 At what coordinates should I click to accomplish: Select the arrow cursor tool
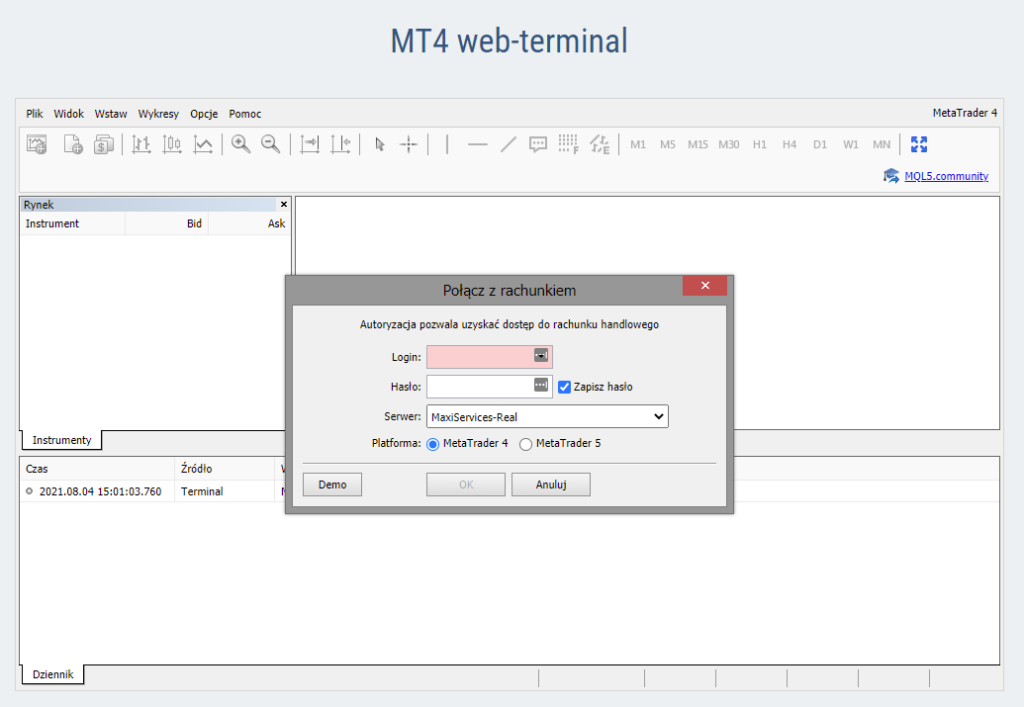tap(379, 144)
